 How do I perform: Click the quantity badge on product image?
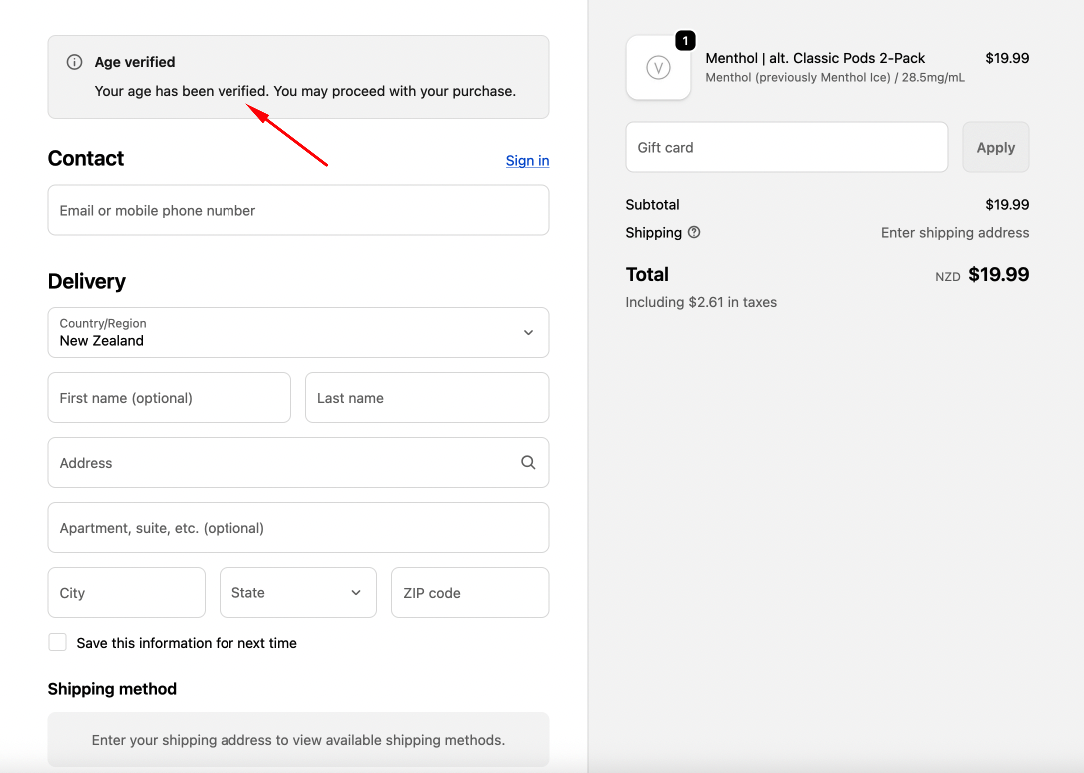pyautogui.click(x=685, y=41)
